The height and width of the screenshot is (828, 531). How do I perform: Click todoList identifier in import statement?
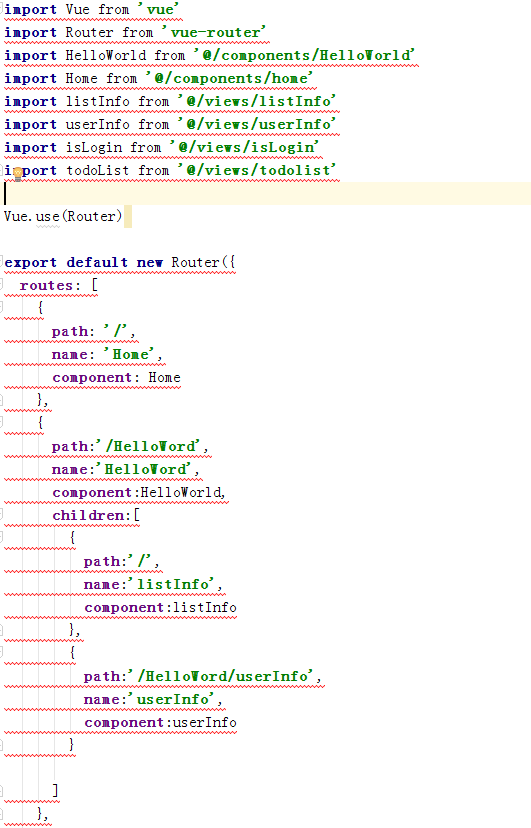tap(98, 171)
